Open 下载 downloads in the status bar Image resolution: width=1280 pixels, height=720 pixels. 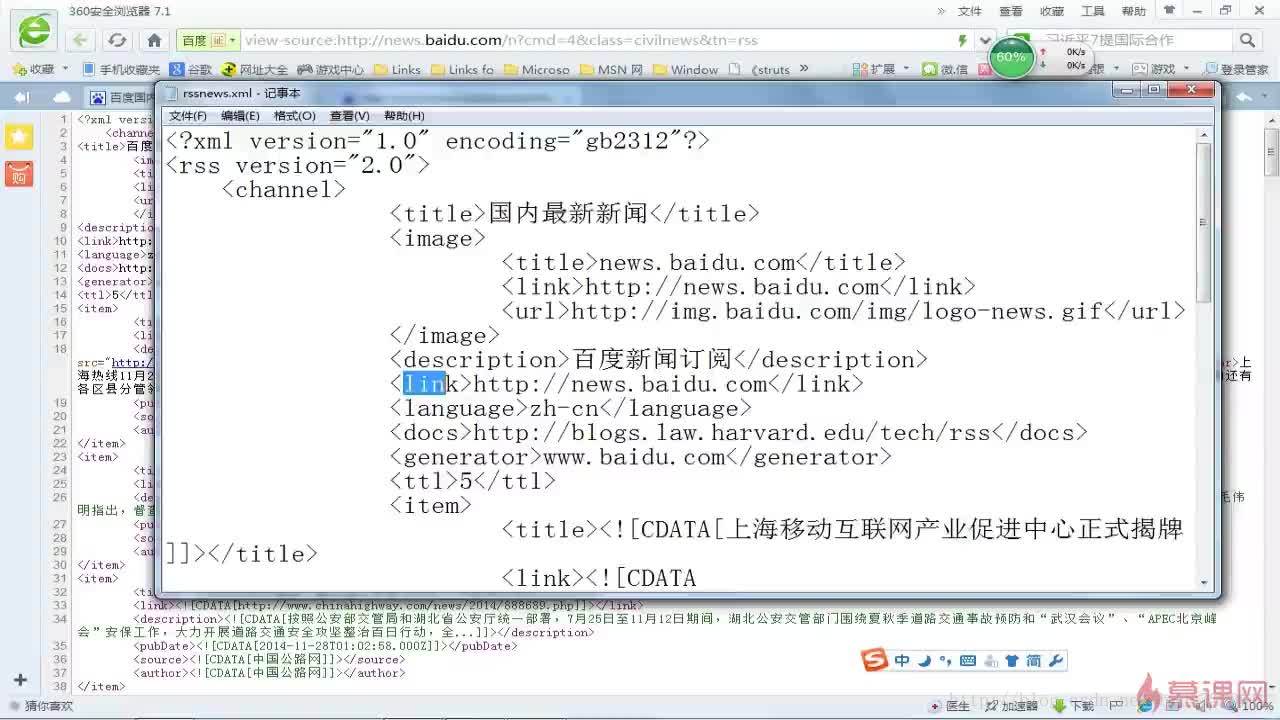pyautogui.click(x=1074, y=706)
